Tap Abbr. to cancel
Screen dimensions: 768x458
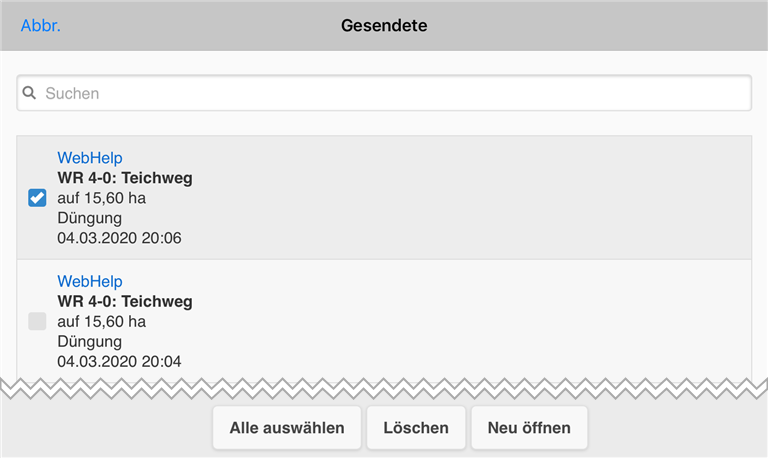click(41, 26)
